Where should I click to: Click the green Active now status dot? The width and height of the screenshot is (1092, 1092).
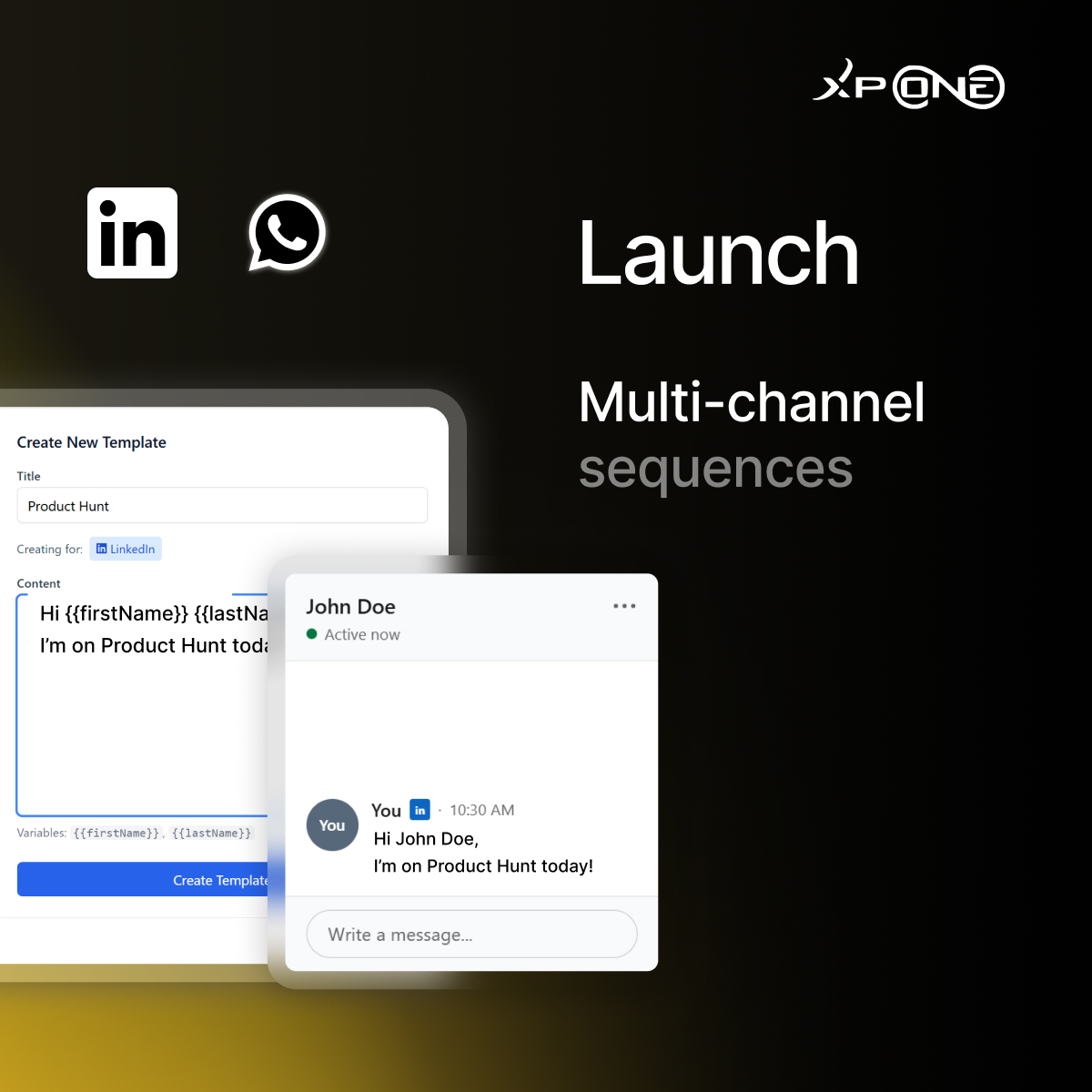click(312, 634)
